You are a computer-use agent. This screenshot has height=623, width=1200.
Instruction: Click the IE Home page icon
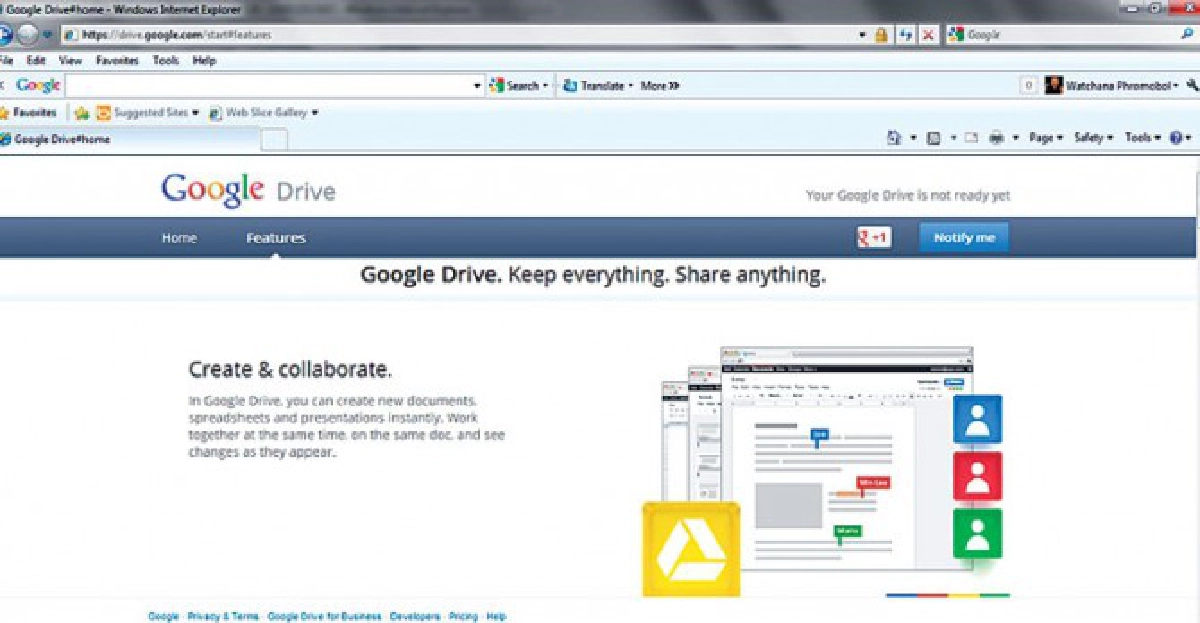895,138
